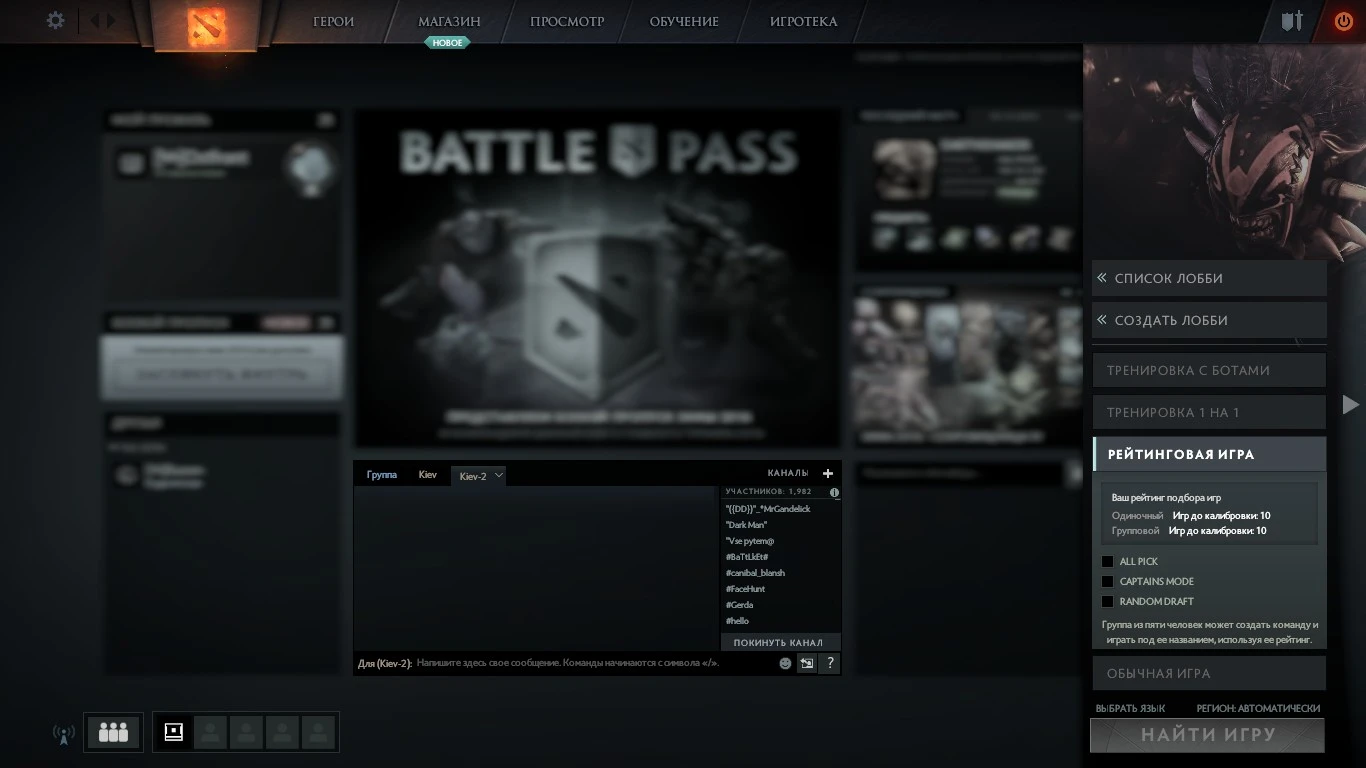Open the party group icon

[x=114, y=732]
